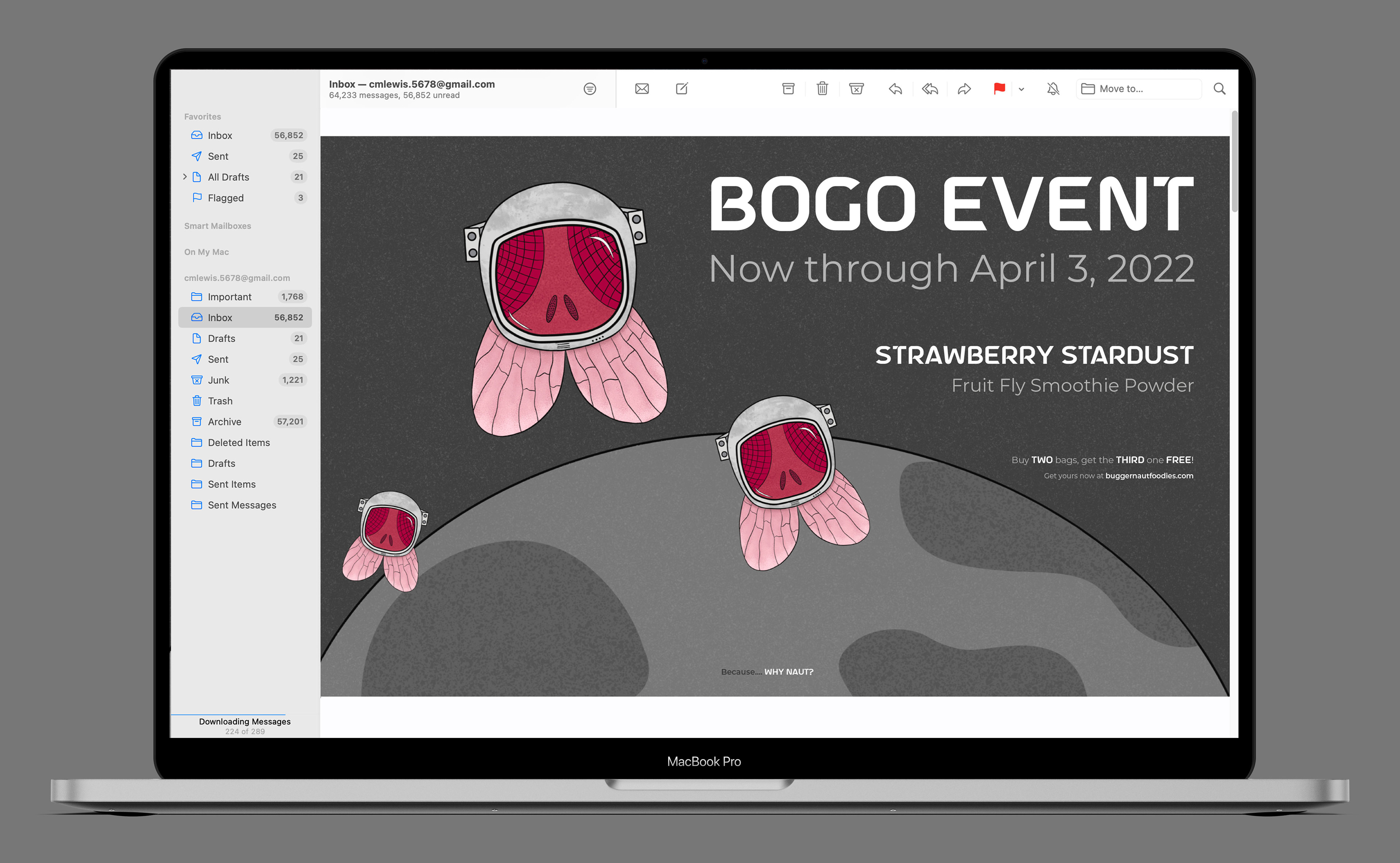Compose a new message
1400x863 pixels.
click(682, 89)
